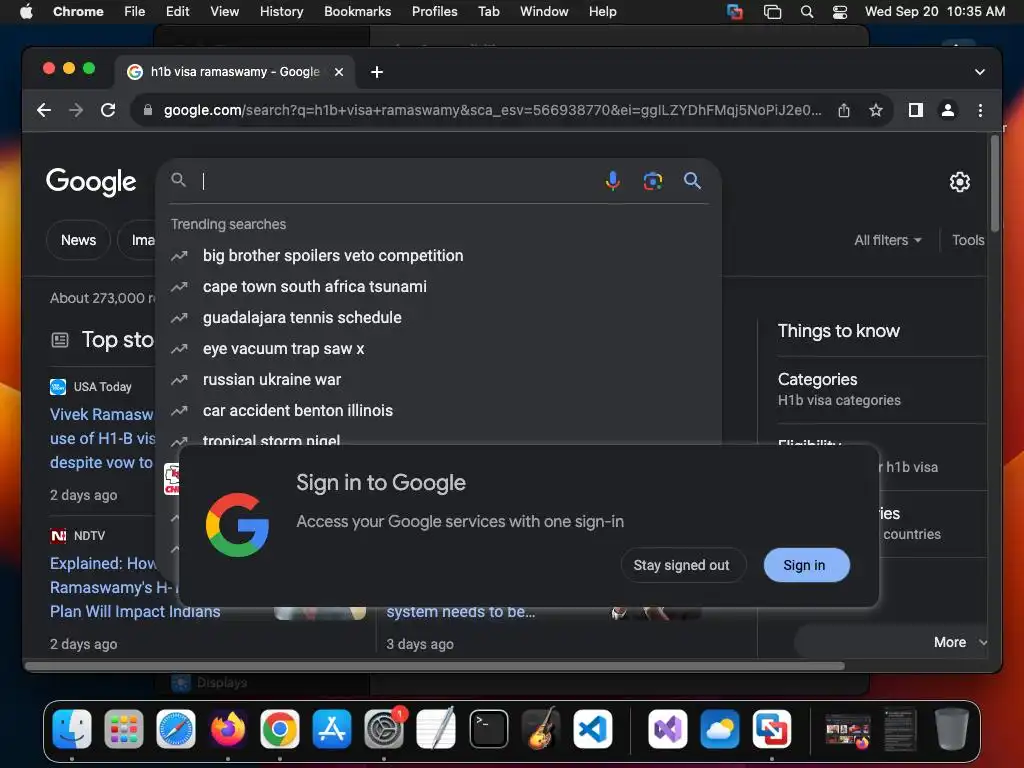The height and width of the screenshot is (768, 1024).
Task: Select the News filter tab
Action: [78, 240]
